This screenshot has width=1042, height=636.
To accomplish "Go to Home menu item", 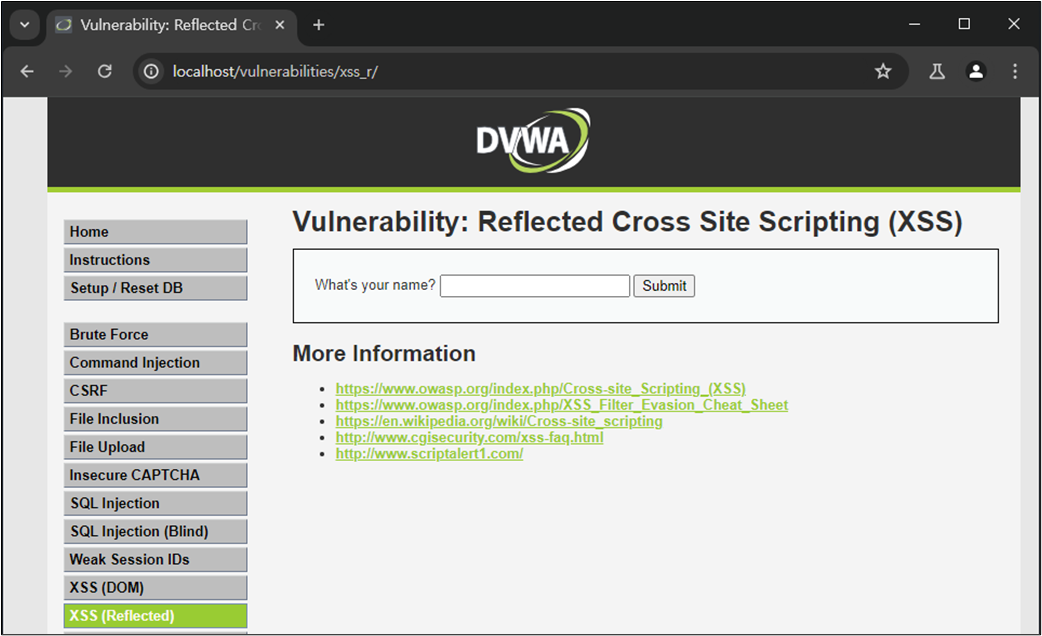I will click(x=156, y=232).
